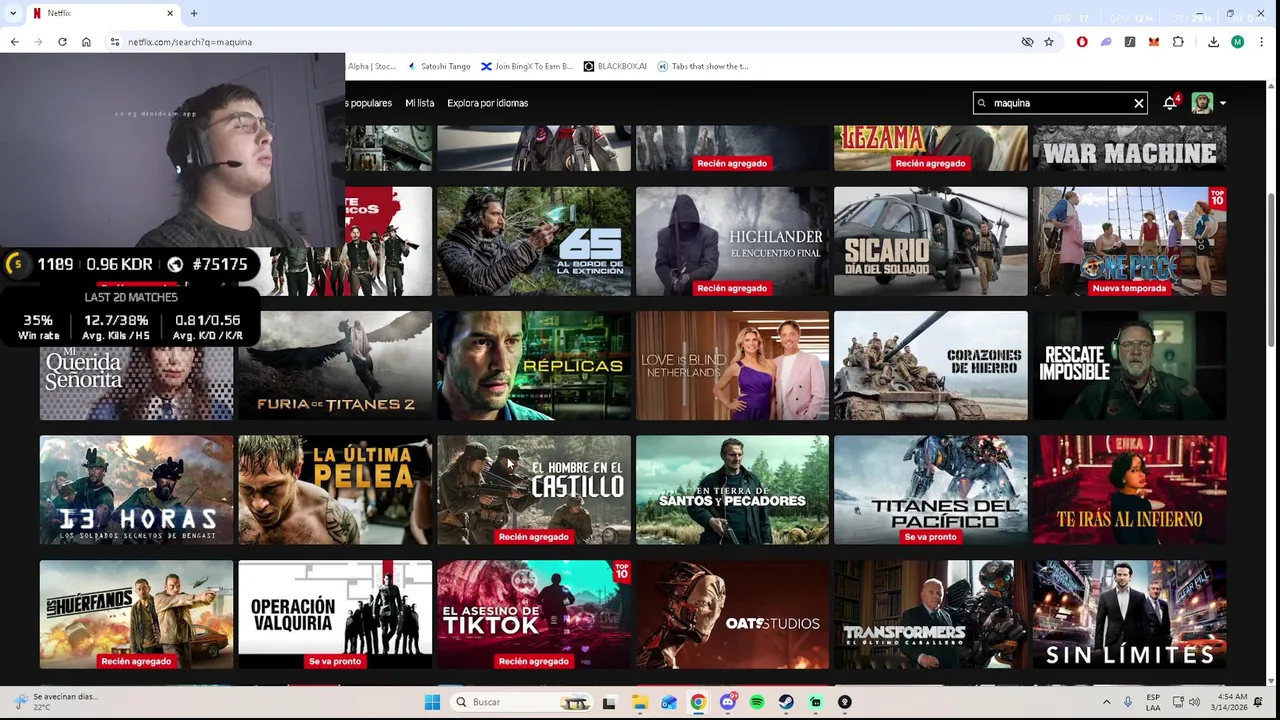Screen dimensions: 1280x720
Task: Open 'En tierra de santos y pecadores'
Action: click(732, 490)
